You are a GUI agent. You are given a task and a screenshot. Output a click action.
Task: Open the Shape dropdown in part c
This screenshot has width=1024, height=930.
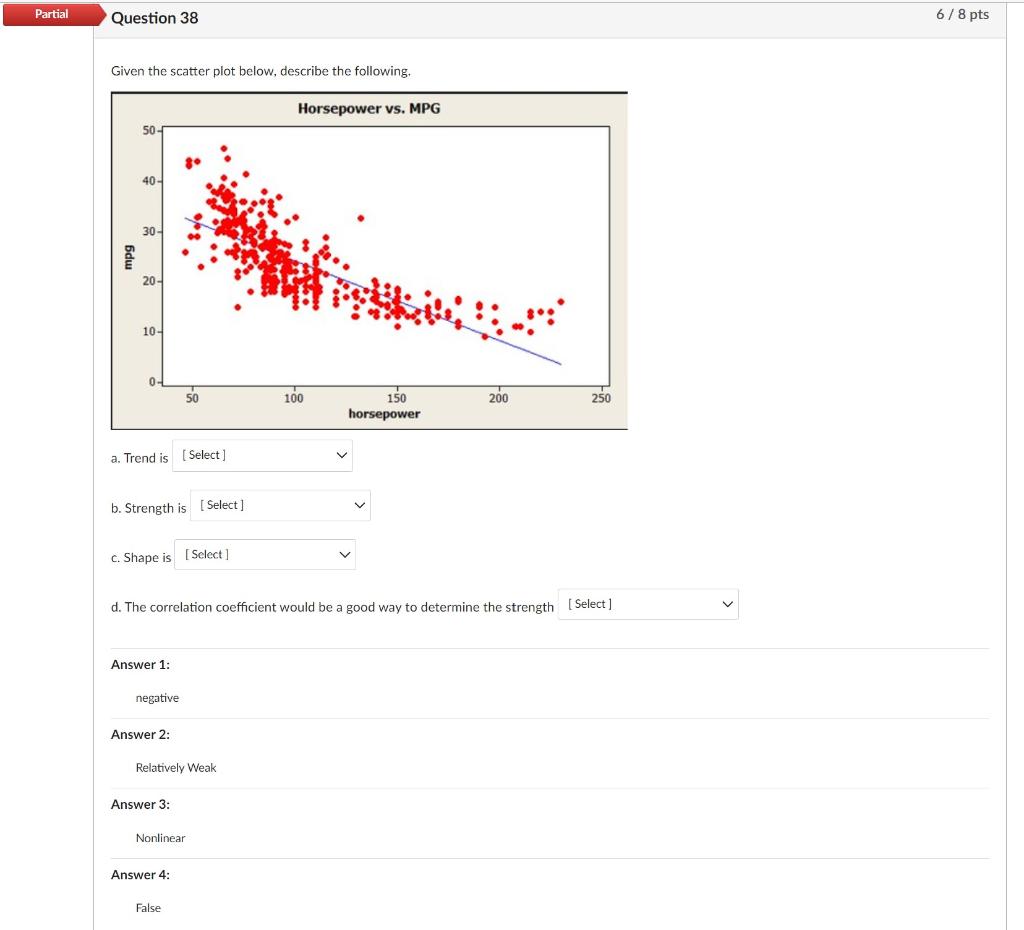265,554
